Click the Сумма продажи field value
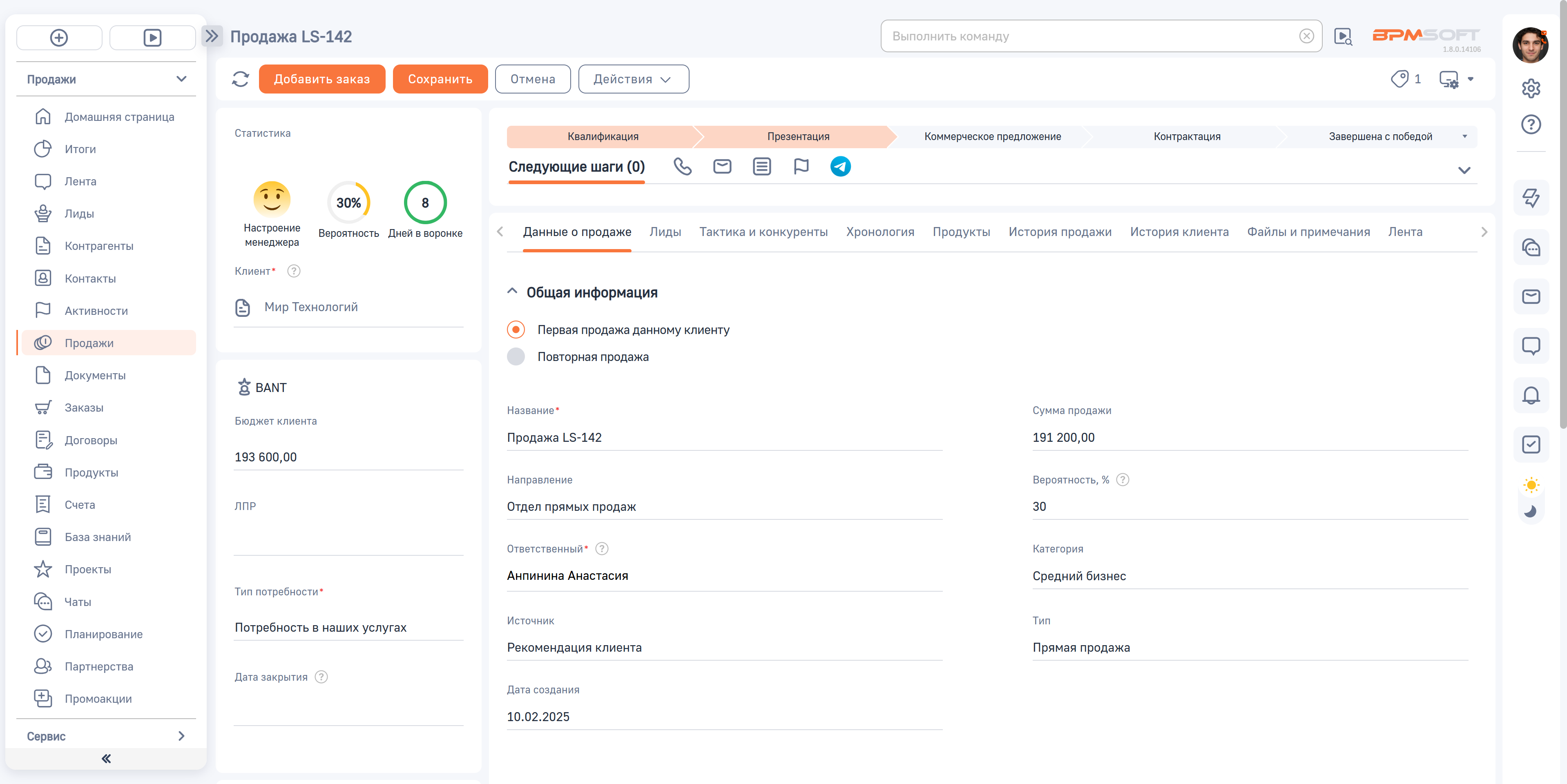This screenshot has width=1567, height=784. coord(1250,438)
